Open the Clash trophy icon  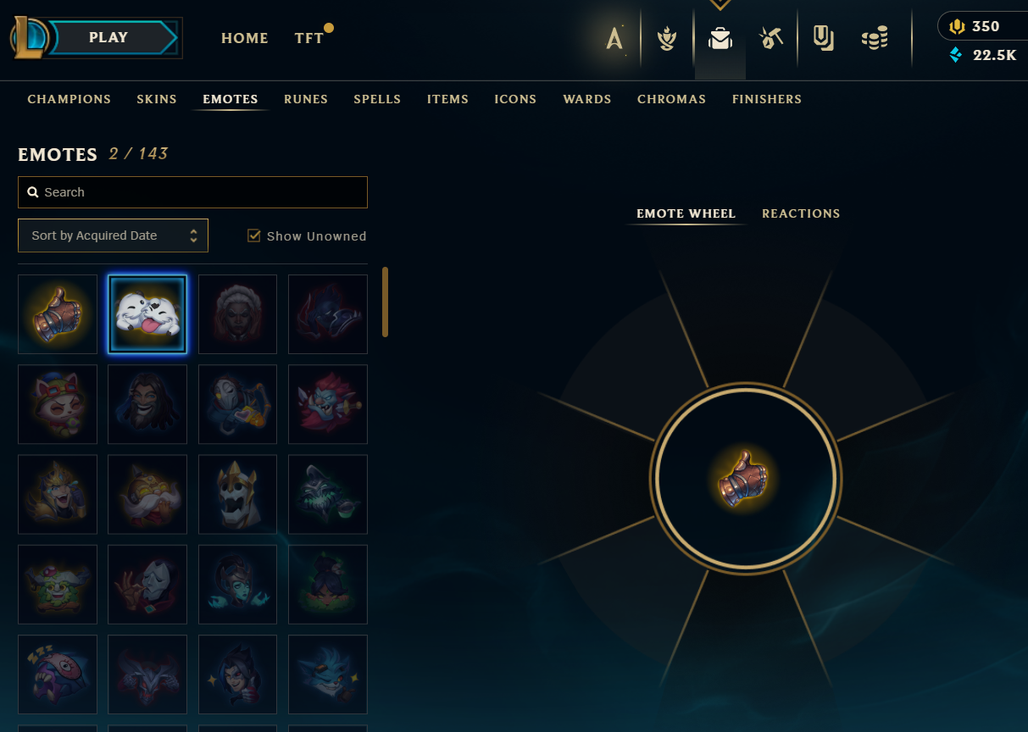tap(667, 38)
